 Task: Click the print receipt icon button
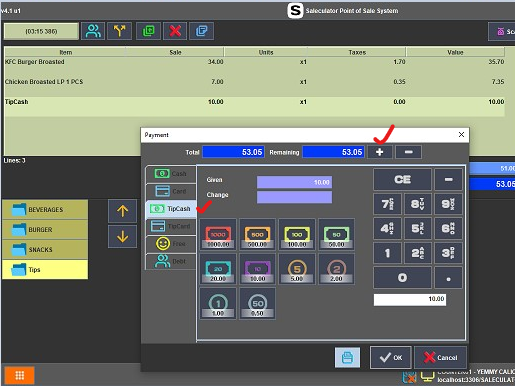pyautogui.click(x=347, y=358)
